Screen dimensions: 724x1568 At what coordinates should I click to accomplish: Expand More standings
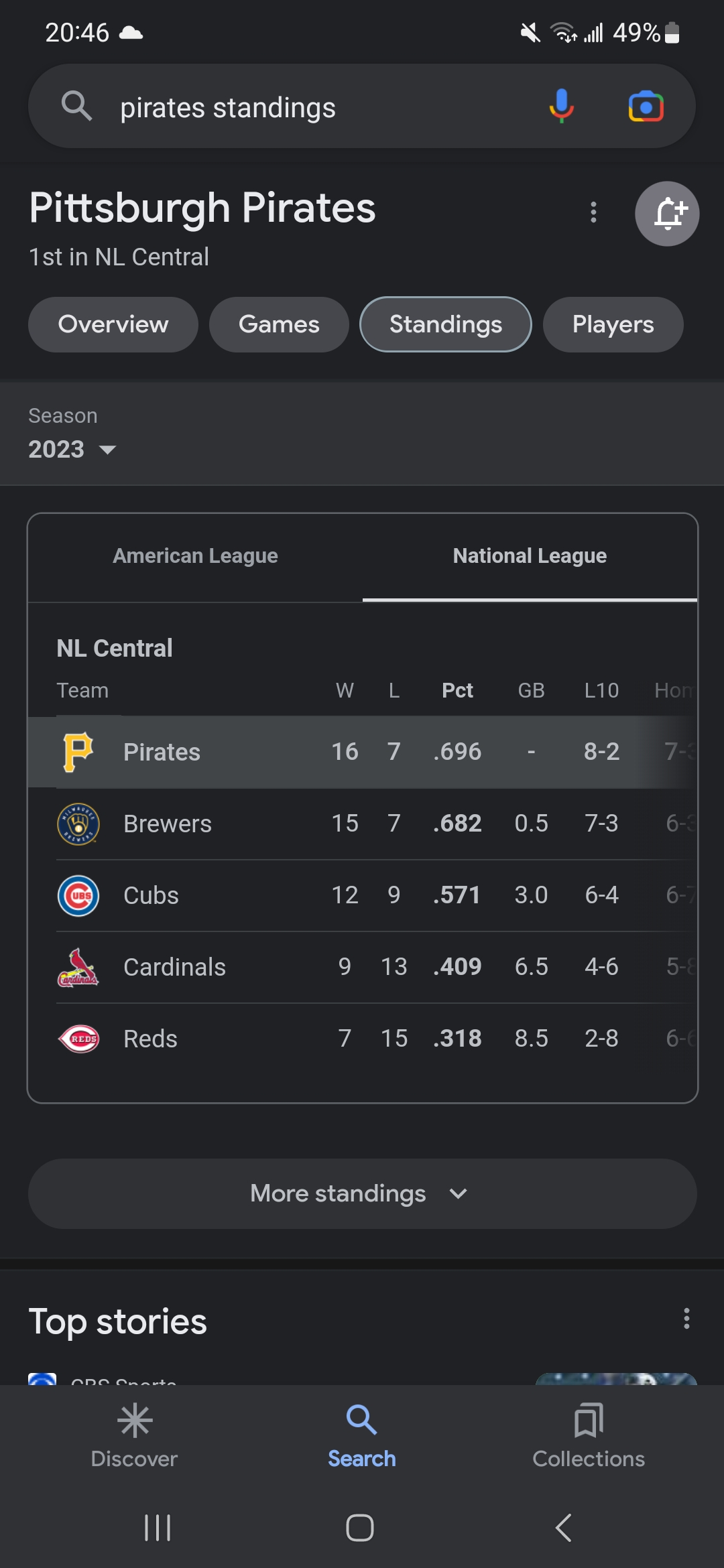pos(362,1193)
